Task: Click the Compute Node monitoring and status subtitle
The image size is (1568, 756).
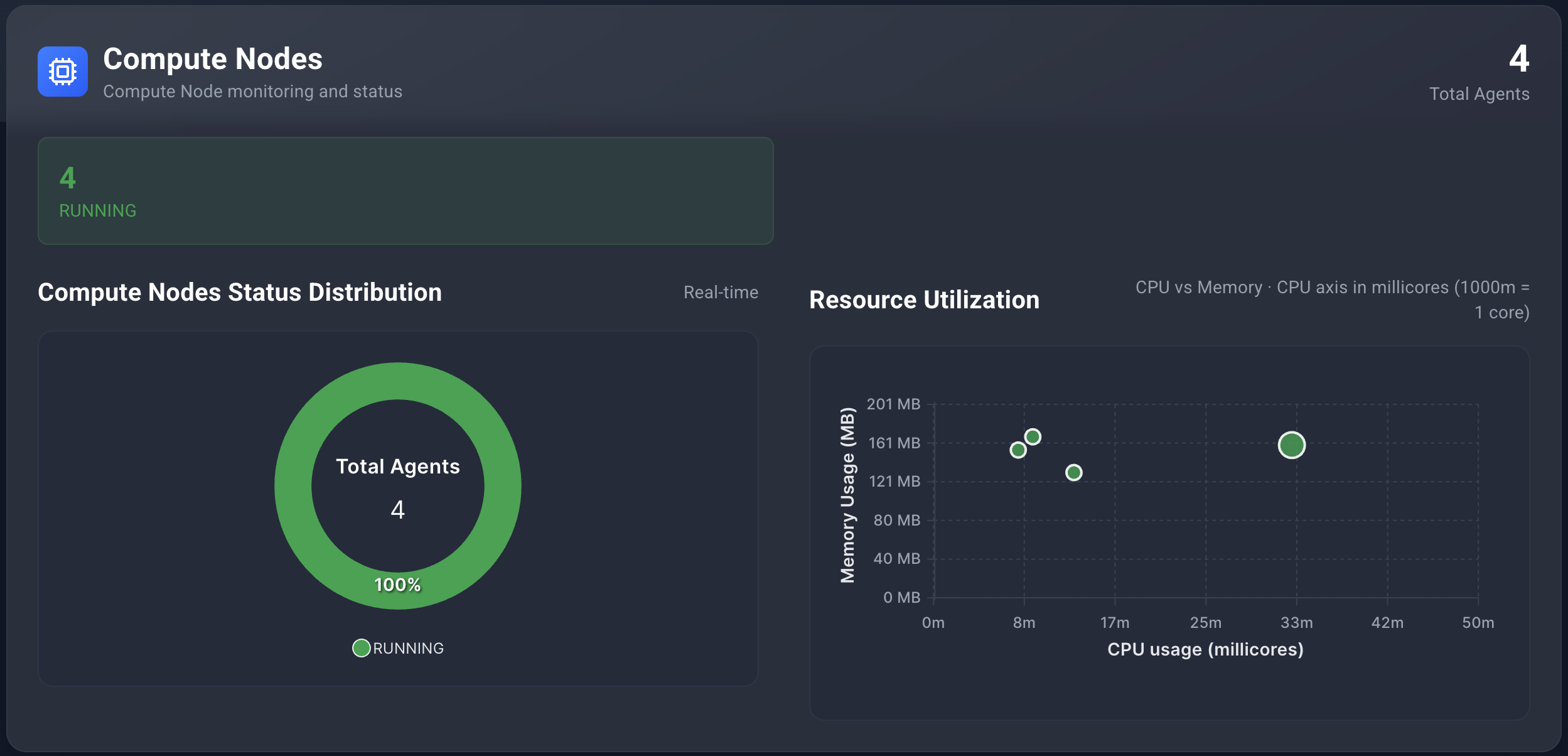Action: coord(252,92)
